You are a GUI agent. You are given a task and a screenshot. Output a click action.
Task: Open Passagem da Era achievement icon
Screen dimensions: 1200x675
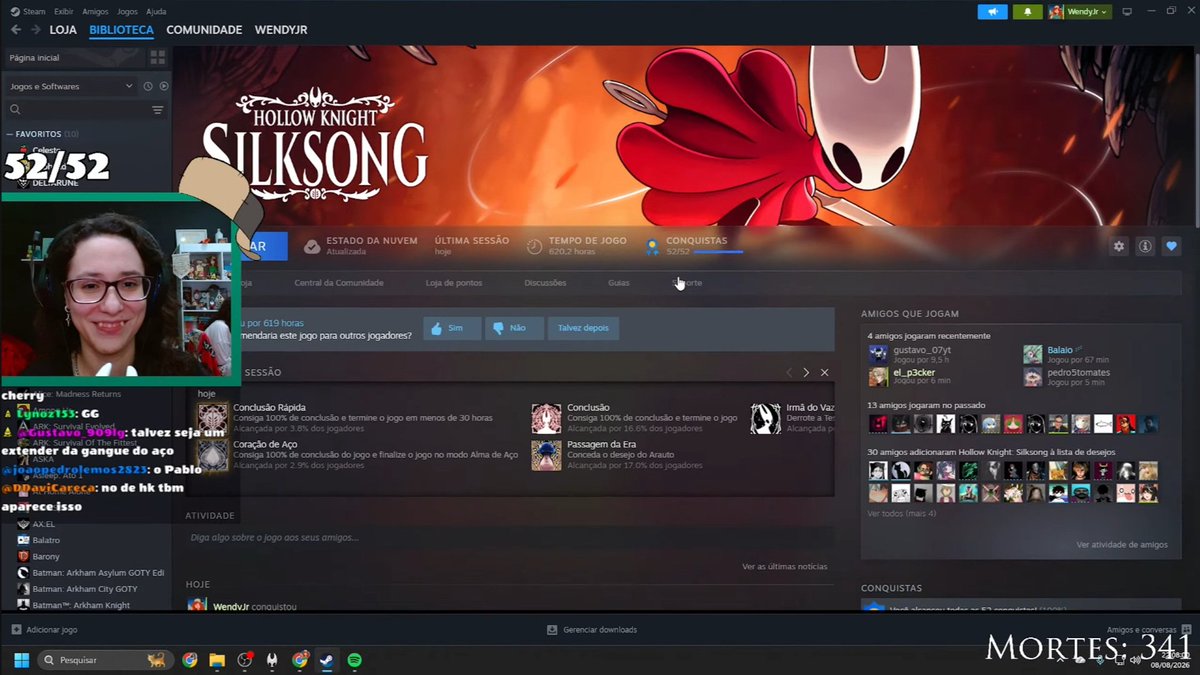[546, 455]
